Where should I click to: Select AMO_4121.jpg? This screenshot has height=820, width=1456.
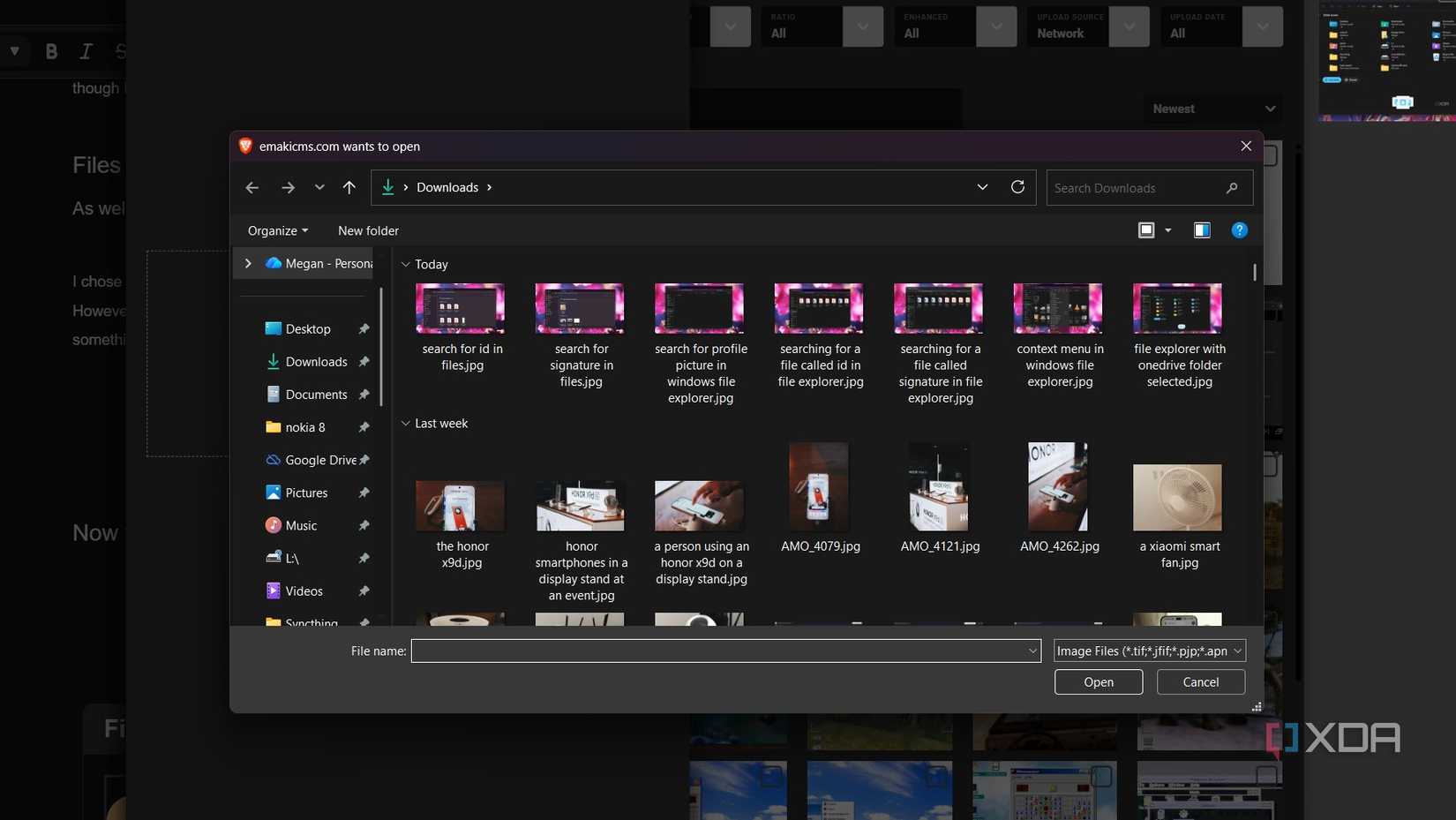[x=940, y=498]
